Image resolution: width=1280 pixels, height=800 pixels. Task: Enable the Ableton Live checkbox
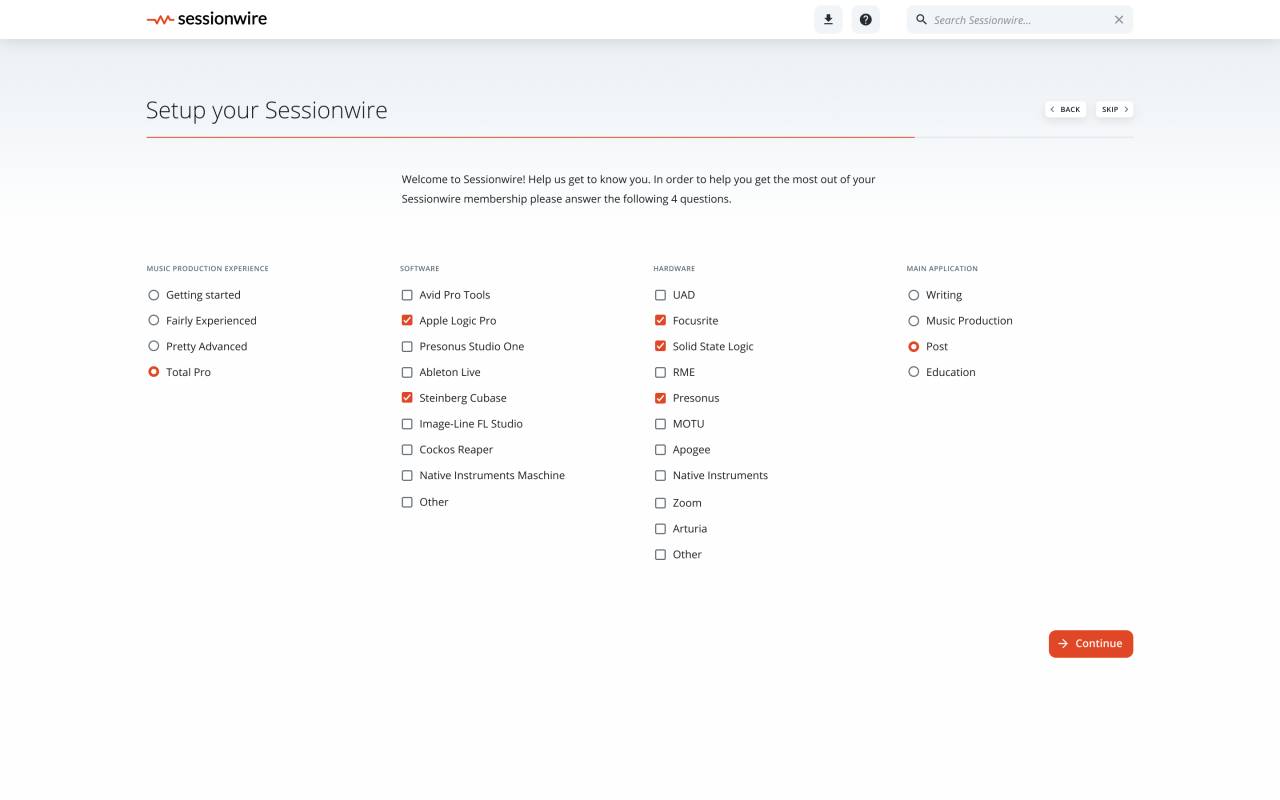tap(407, 372)
